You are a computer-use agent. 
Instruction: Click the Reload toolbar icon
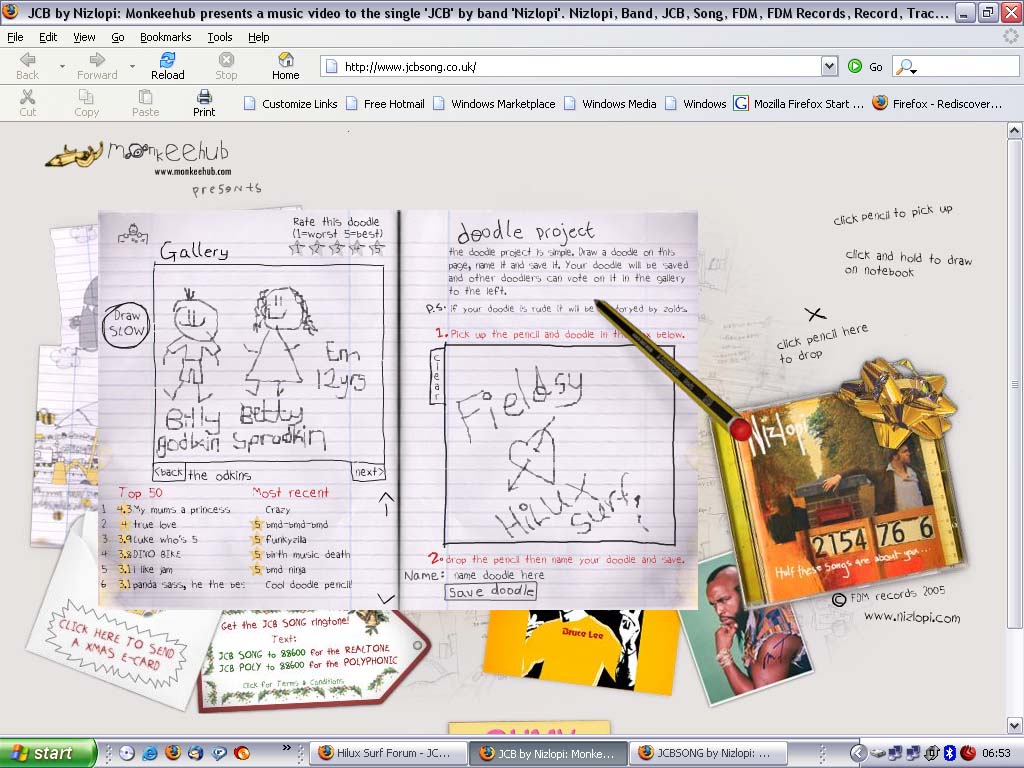167,61
